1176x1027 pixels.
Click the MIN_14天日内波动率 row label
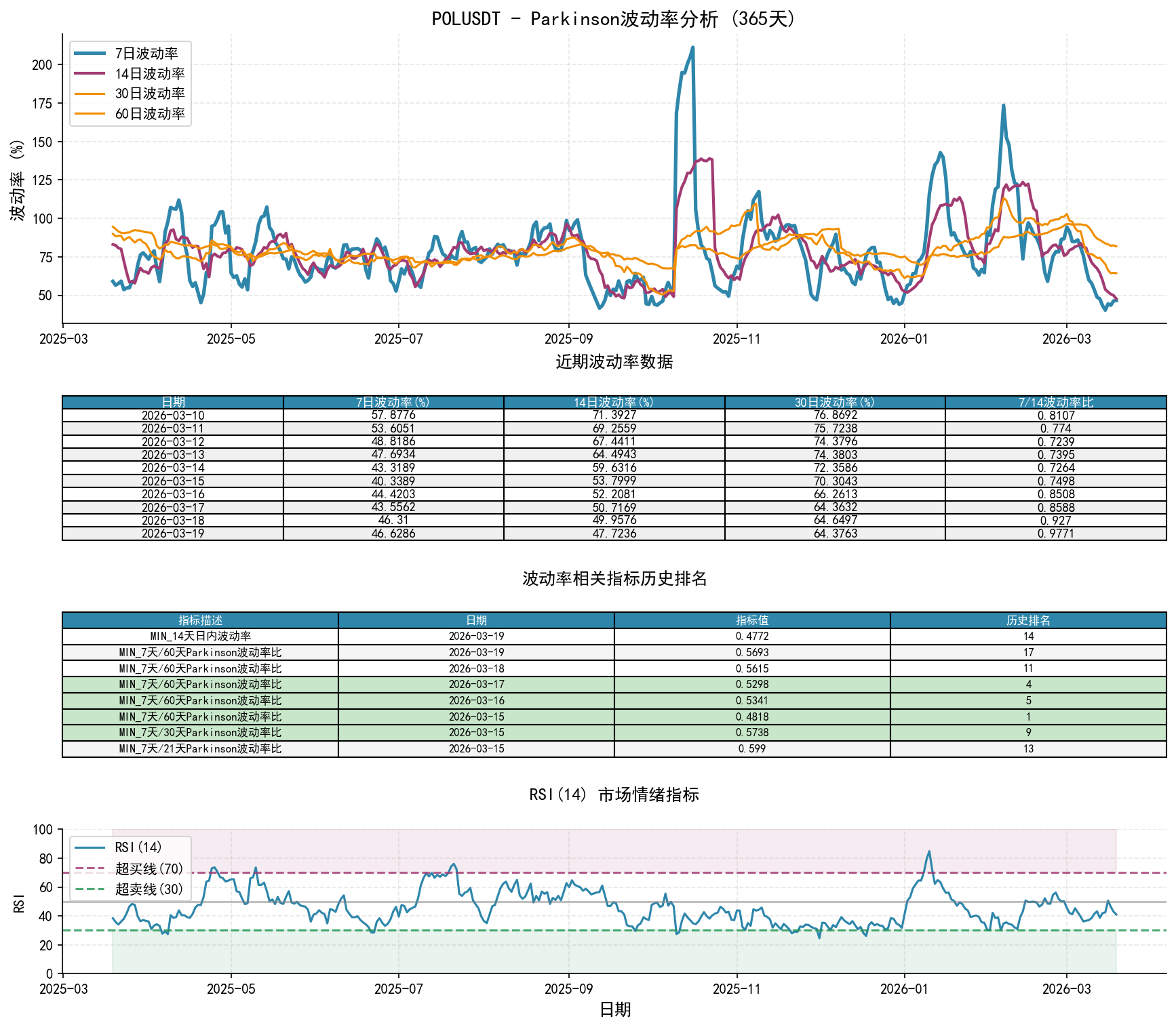click(200, 637)
